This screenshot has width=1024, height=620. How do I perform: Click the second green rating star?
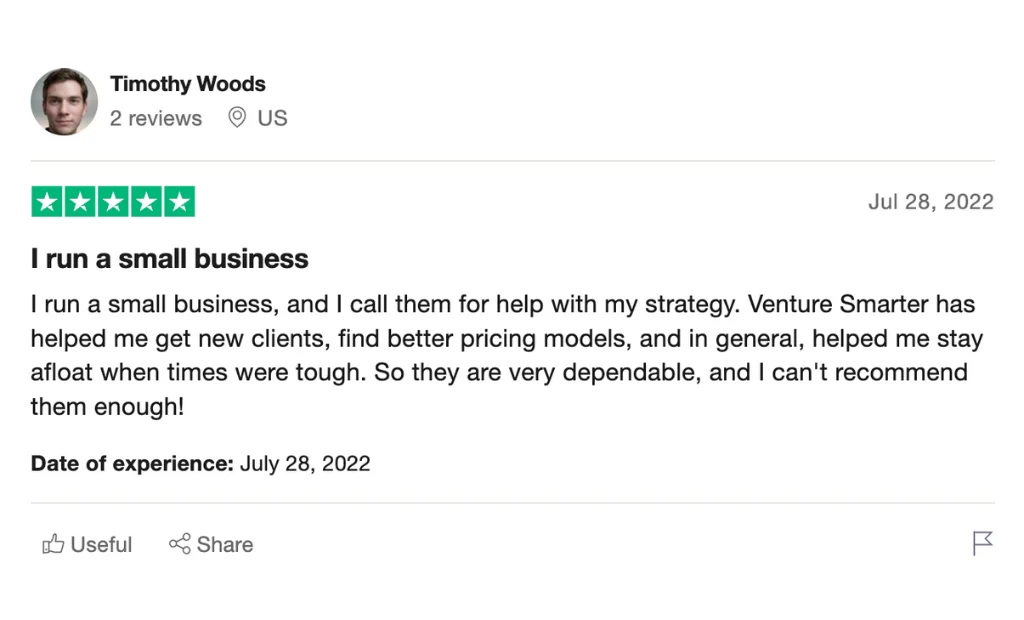[78, 201]
